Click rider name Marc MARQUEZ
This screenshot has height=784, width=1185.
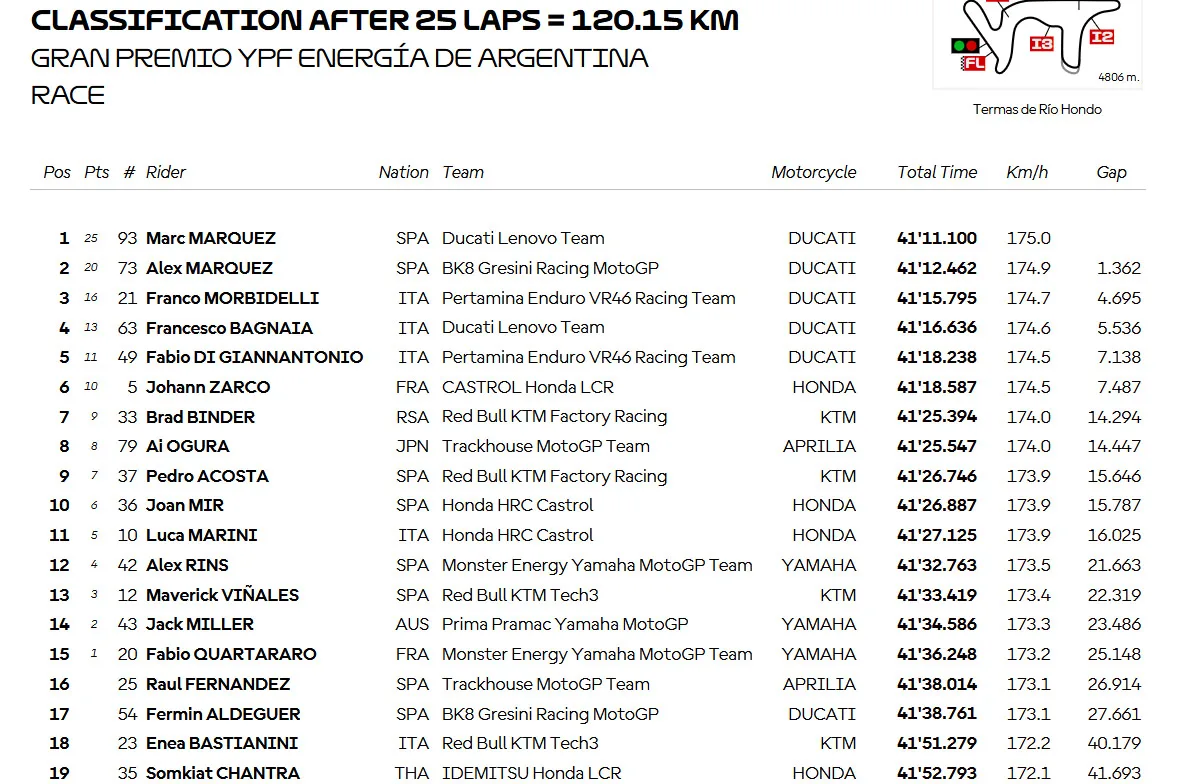click(x=211, y=238)
